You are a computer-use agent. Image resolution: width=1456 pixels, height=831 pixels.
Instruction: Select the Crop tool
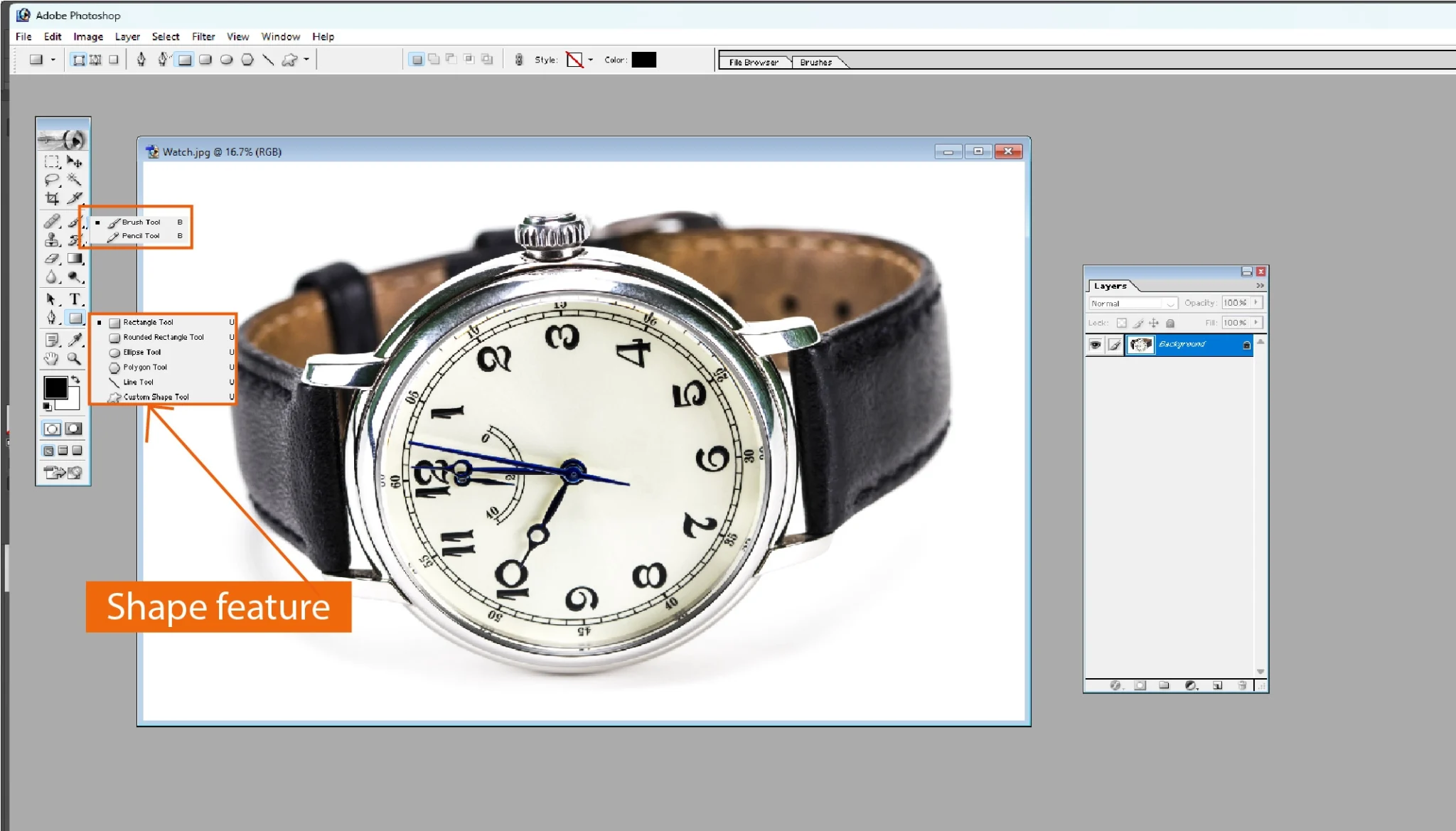(52, 198)
